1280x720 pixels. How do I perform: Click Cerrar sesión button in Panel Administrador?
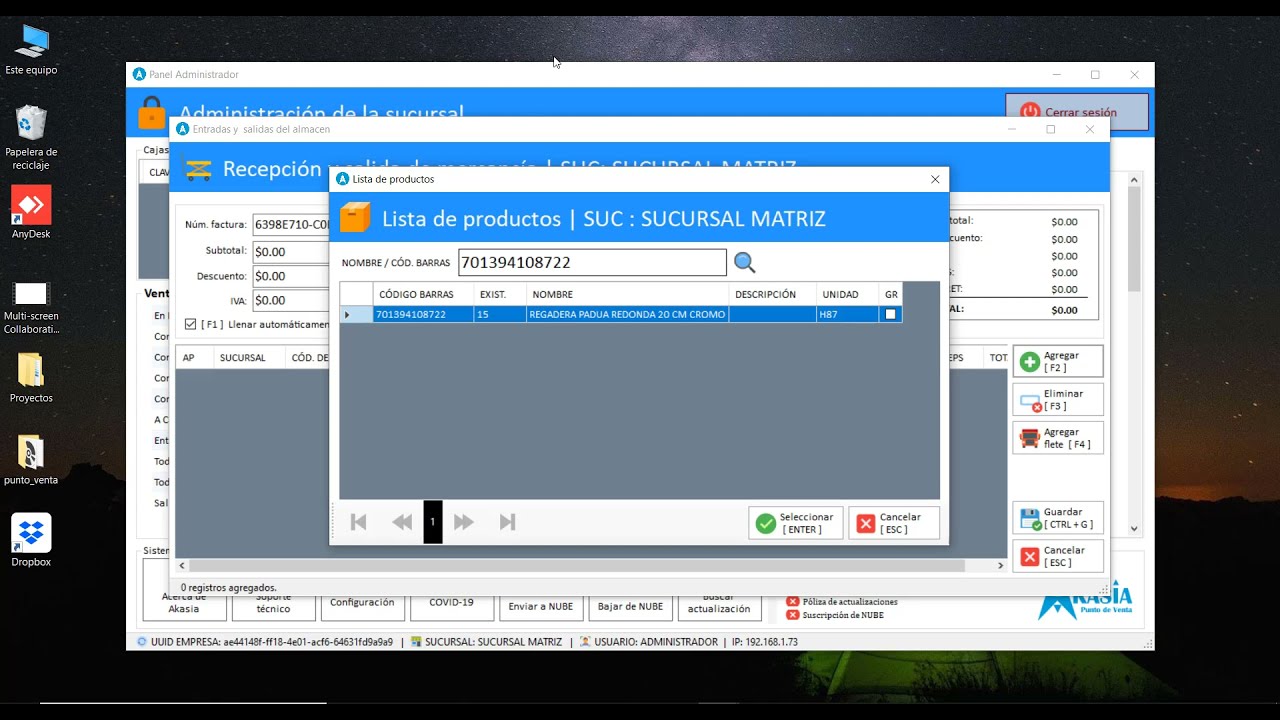(1076, 112)
